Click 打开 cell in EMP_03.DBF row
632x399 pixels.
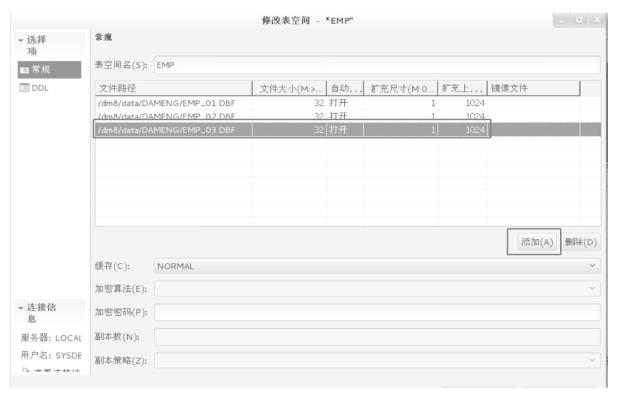(x=338, y=130)
